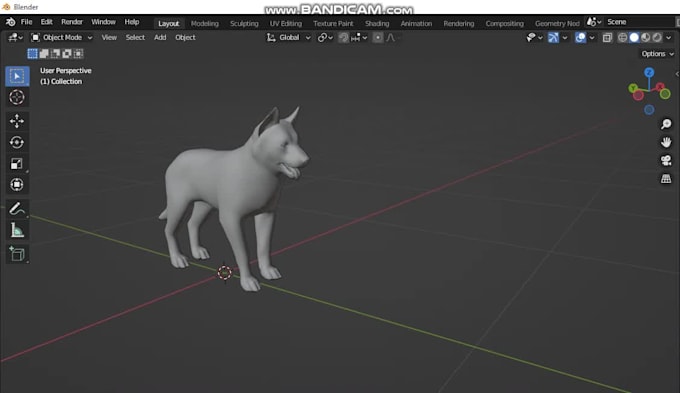Select the Select Box tool
680x393 pixels.
coord(17,76)
